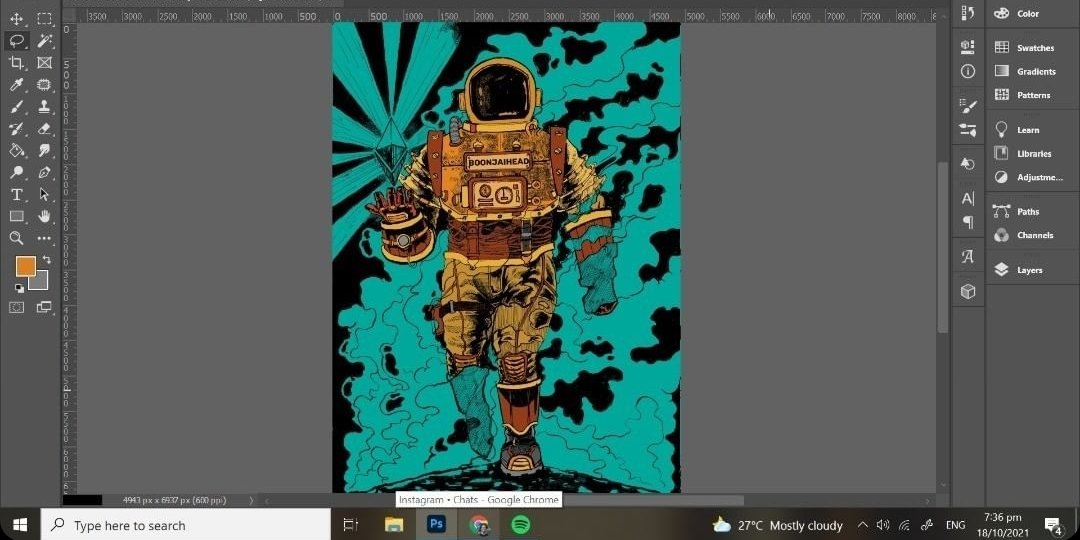Open Spotify from the taskbar

pyautogui.click(x=521, y=525)
